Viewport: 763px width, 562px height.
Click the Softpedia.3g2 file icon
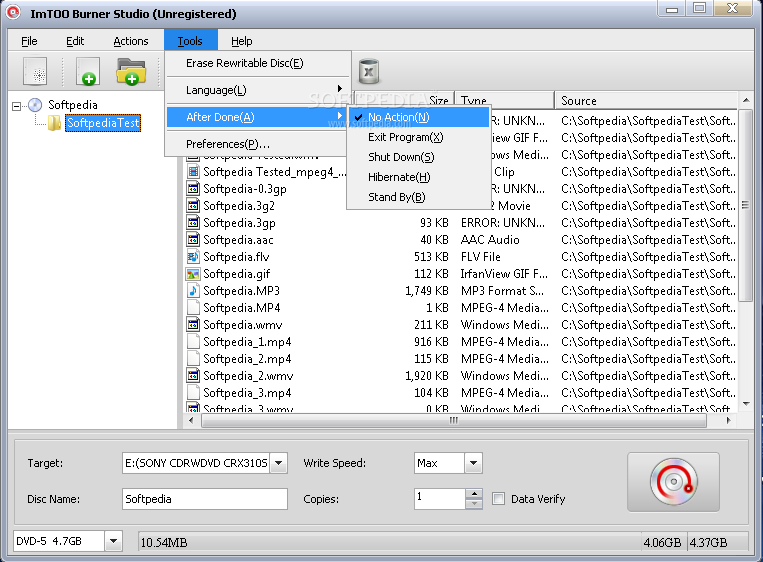[x=193, y=206]
